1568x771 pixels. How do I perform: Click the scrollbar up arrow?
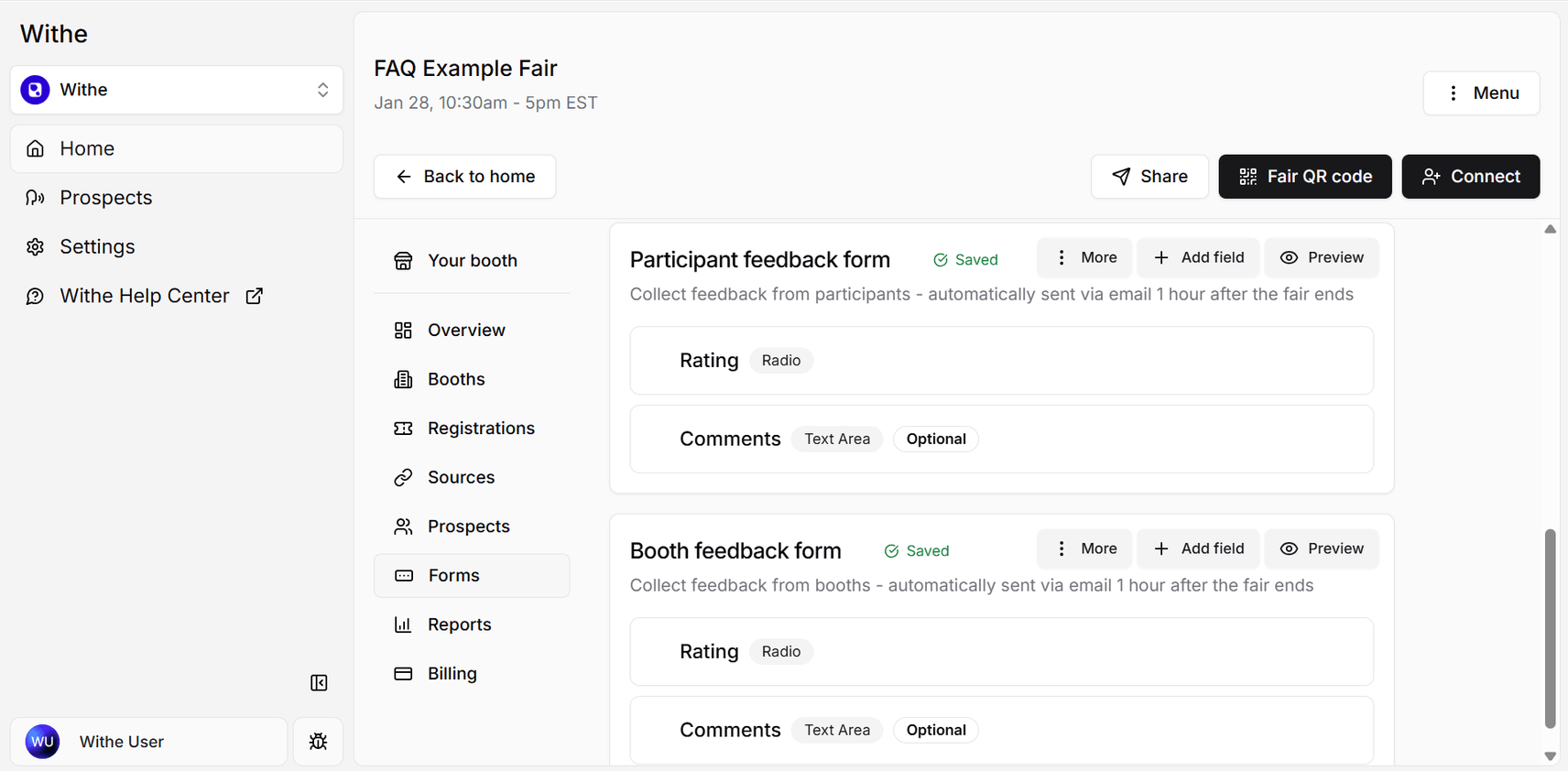pos(1550,229)
